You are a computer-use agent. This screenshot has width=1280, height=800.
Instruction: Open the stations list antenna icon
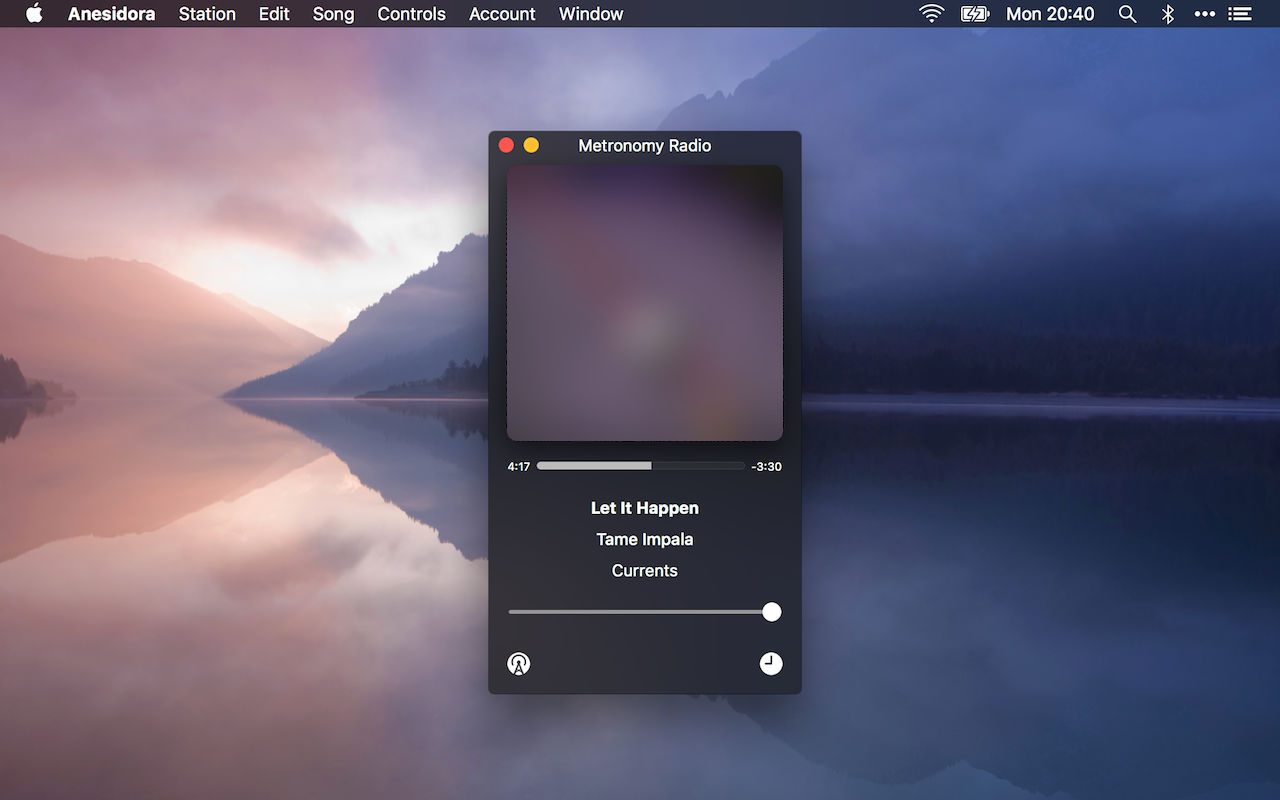click(518, 663)
